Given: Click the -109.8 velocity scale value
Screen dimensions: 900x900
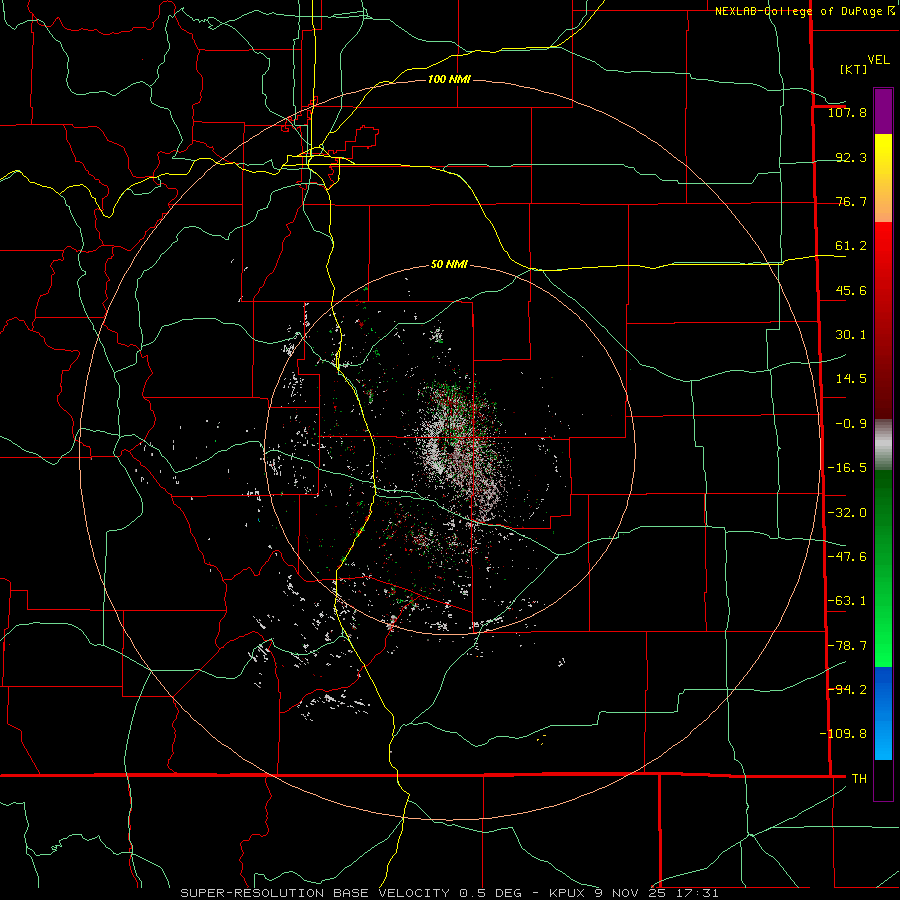Looking at the screenshot, I should click(x=843, y=734).
